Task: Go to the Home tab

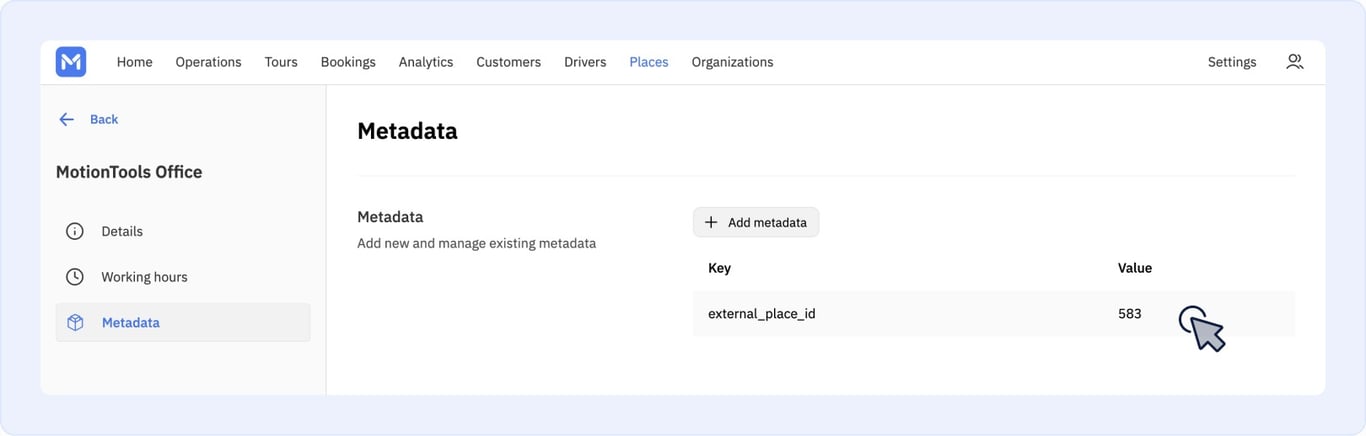Action: click(135, 62)
